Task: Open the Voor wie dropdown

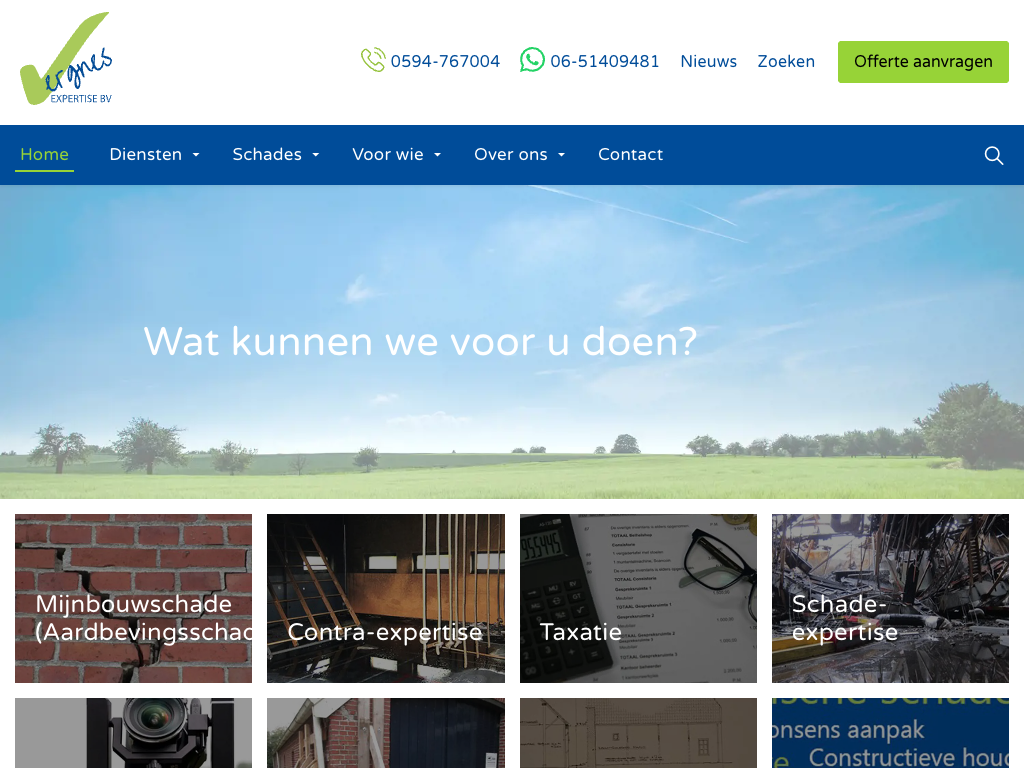Action: (x=397, y=155)
